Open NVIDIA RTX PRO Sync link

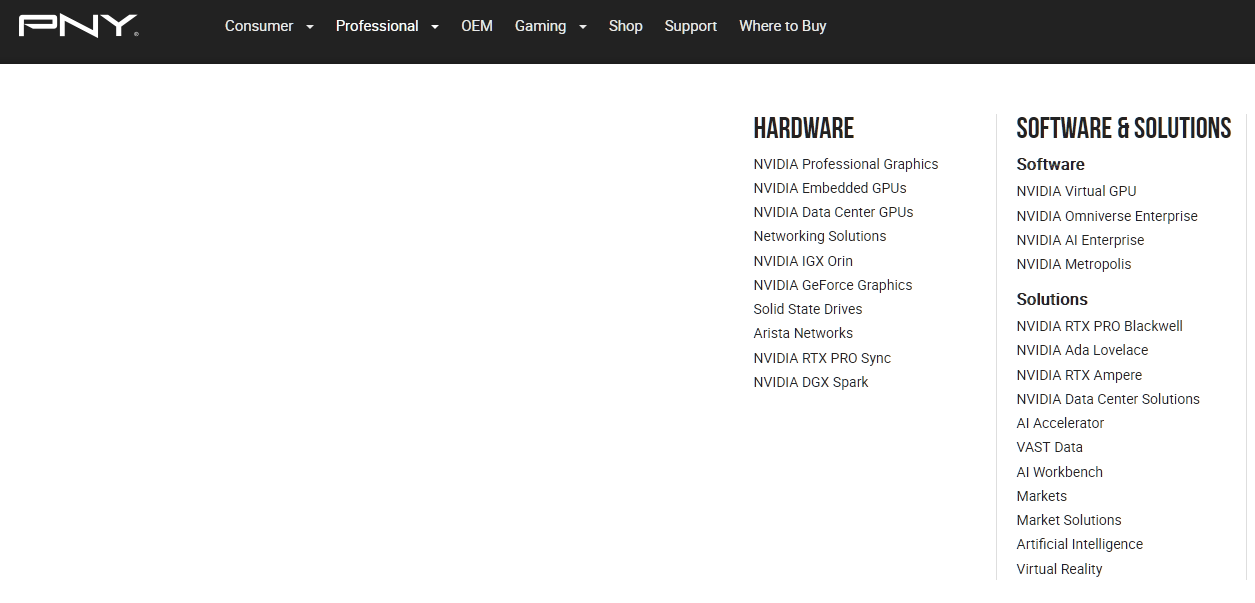pyautogui.click(x=822, y=358)
